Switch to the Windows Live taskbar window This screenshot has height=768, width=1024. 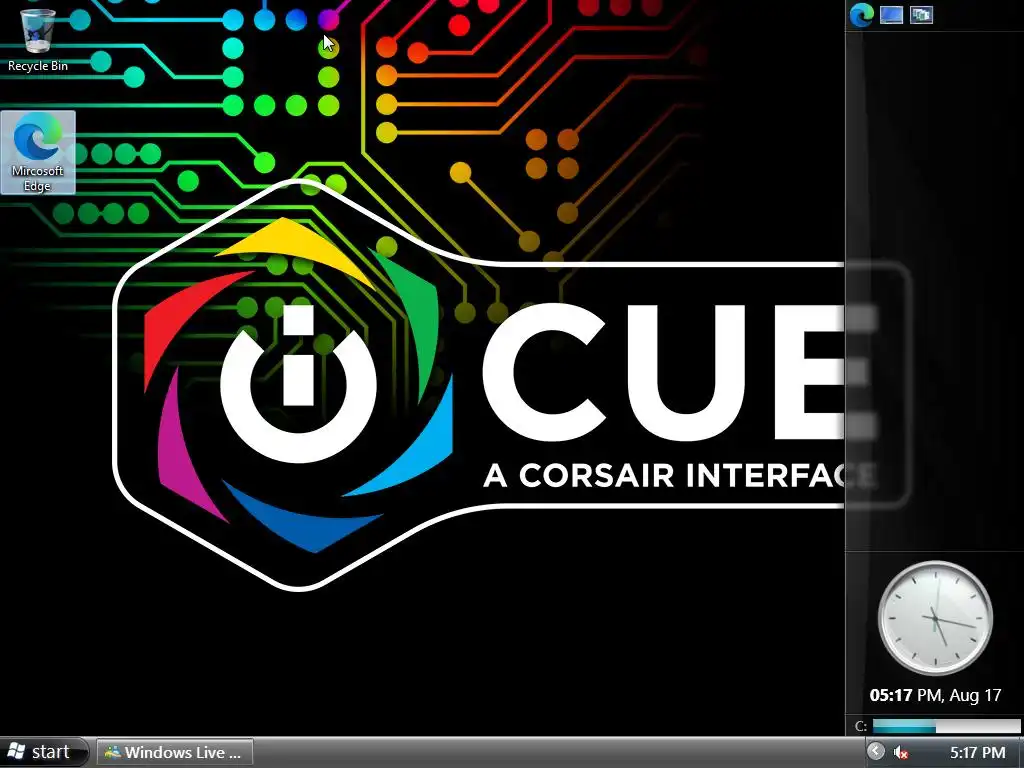[174, 752]
